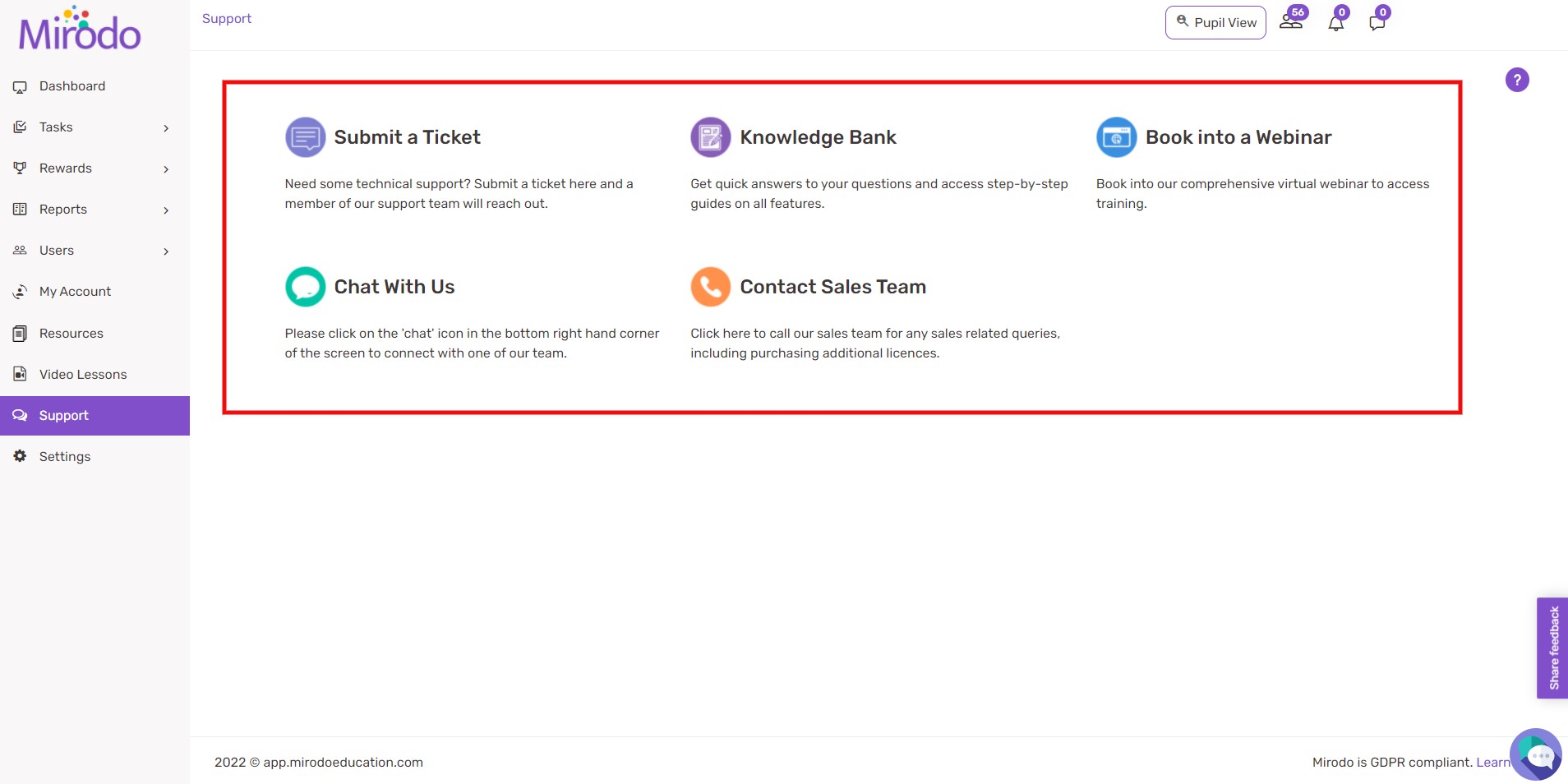
Task: Click the 'Please click on the 'chat' icon' text
Action: pos(472,344)
